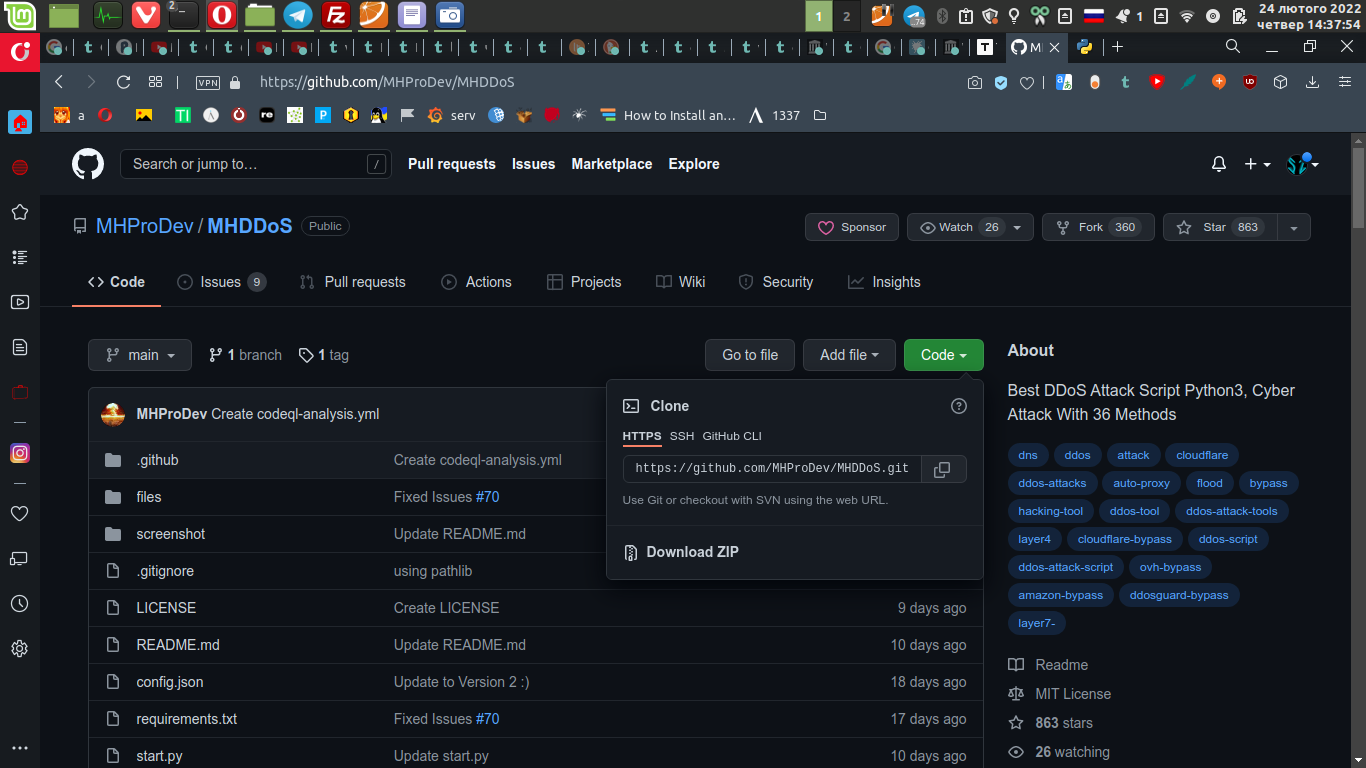
Task: Open Settings gear in Opera sidebar
Action: 19,649
